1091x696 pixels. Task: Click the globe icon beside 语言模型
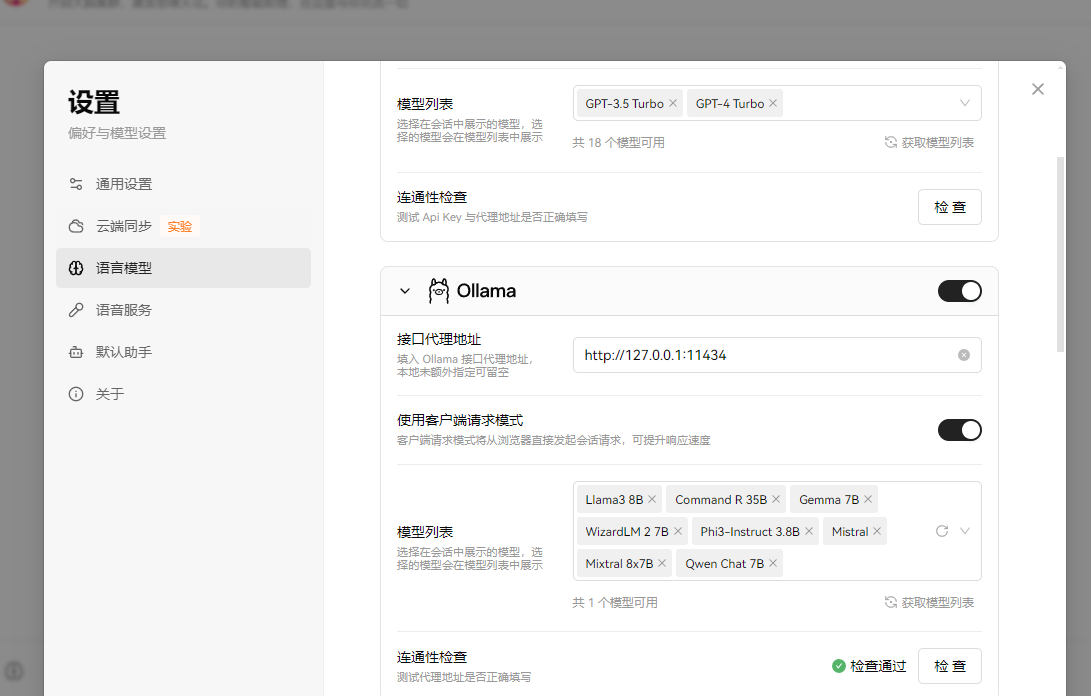click(75, 268)
